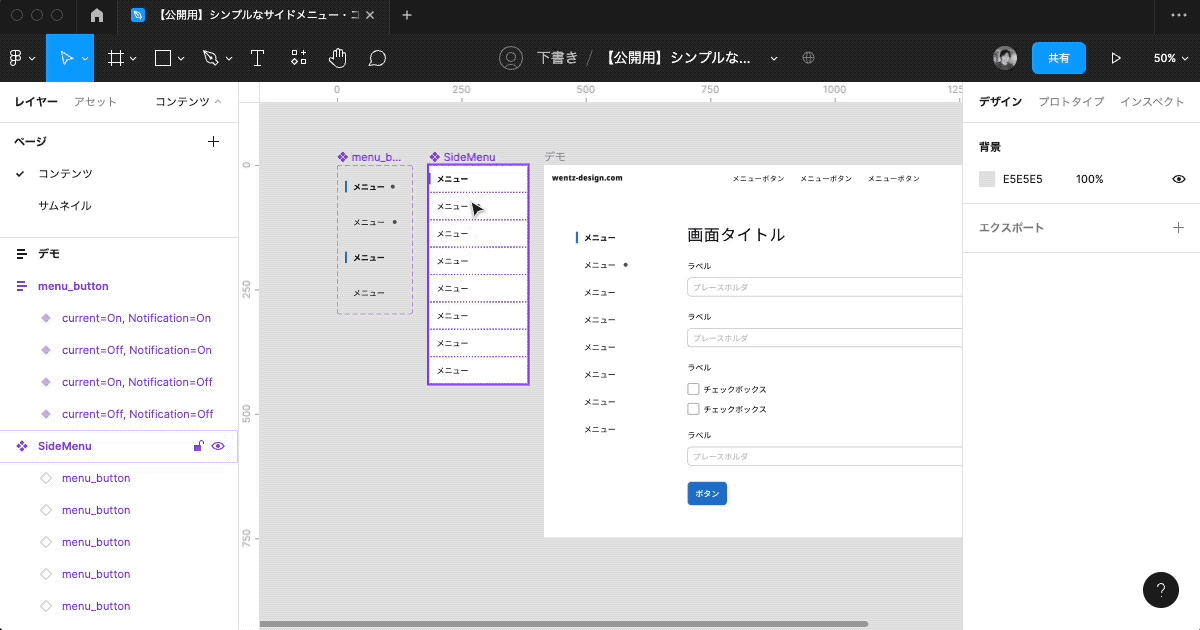Open the file name dropdown chevron
The image size is (1200, 630).
[773, 58]
